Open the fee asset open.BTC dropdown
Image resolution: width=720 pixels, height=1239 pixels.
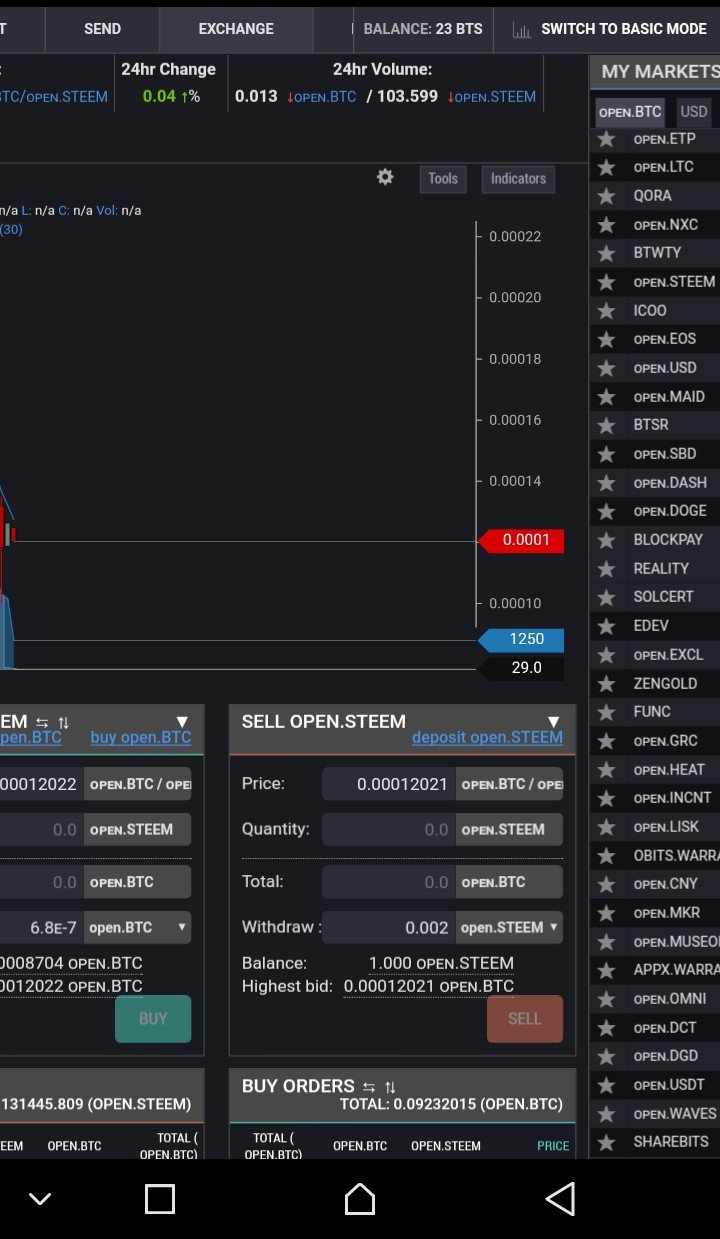(137, 927)
